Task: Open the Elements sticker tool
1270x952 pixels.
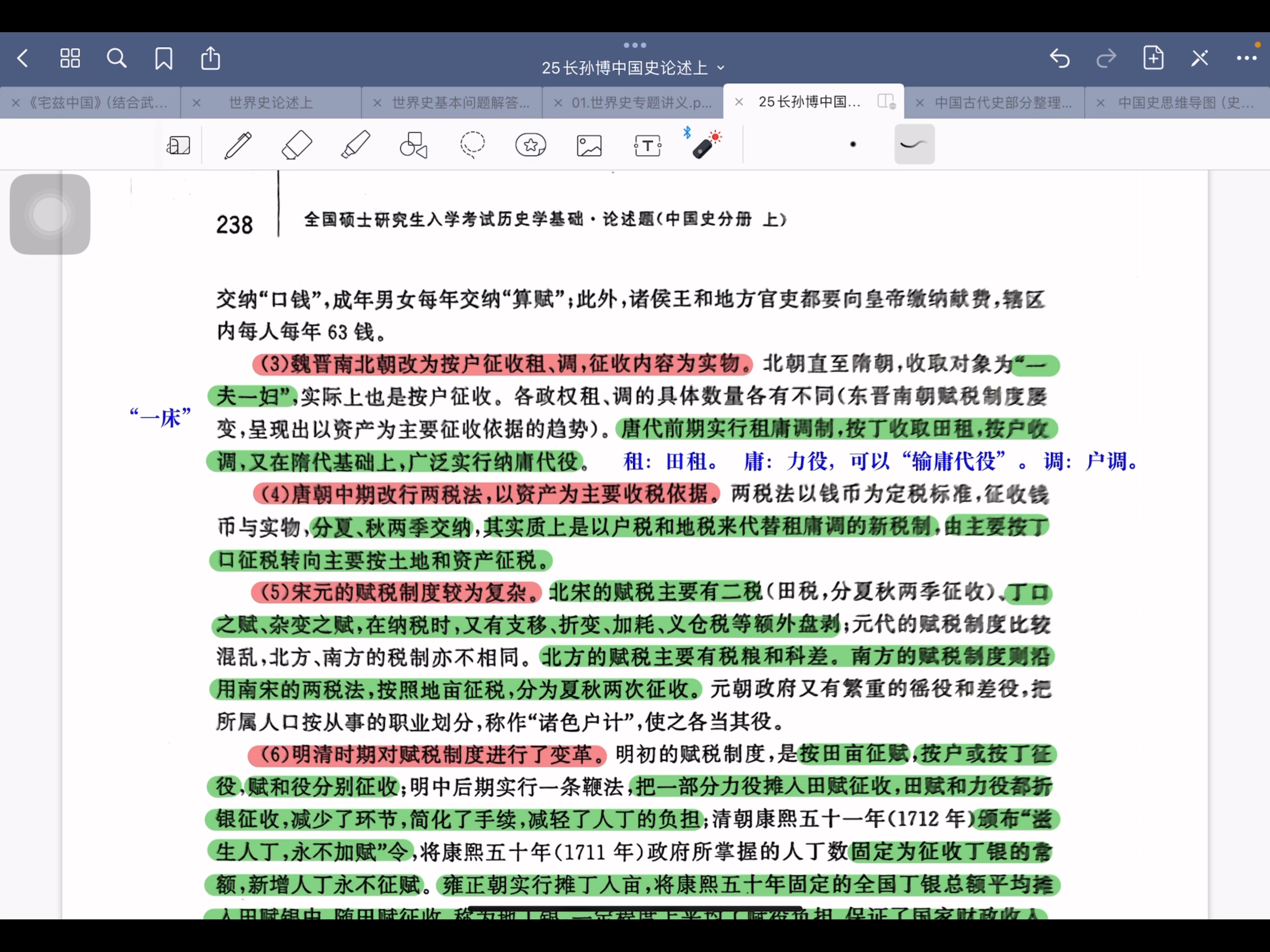Action: (x=531, y=145)
